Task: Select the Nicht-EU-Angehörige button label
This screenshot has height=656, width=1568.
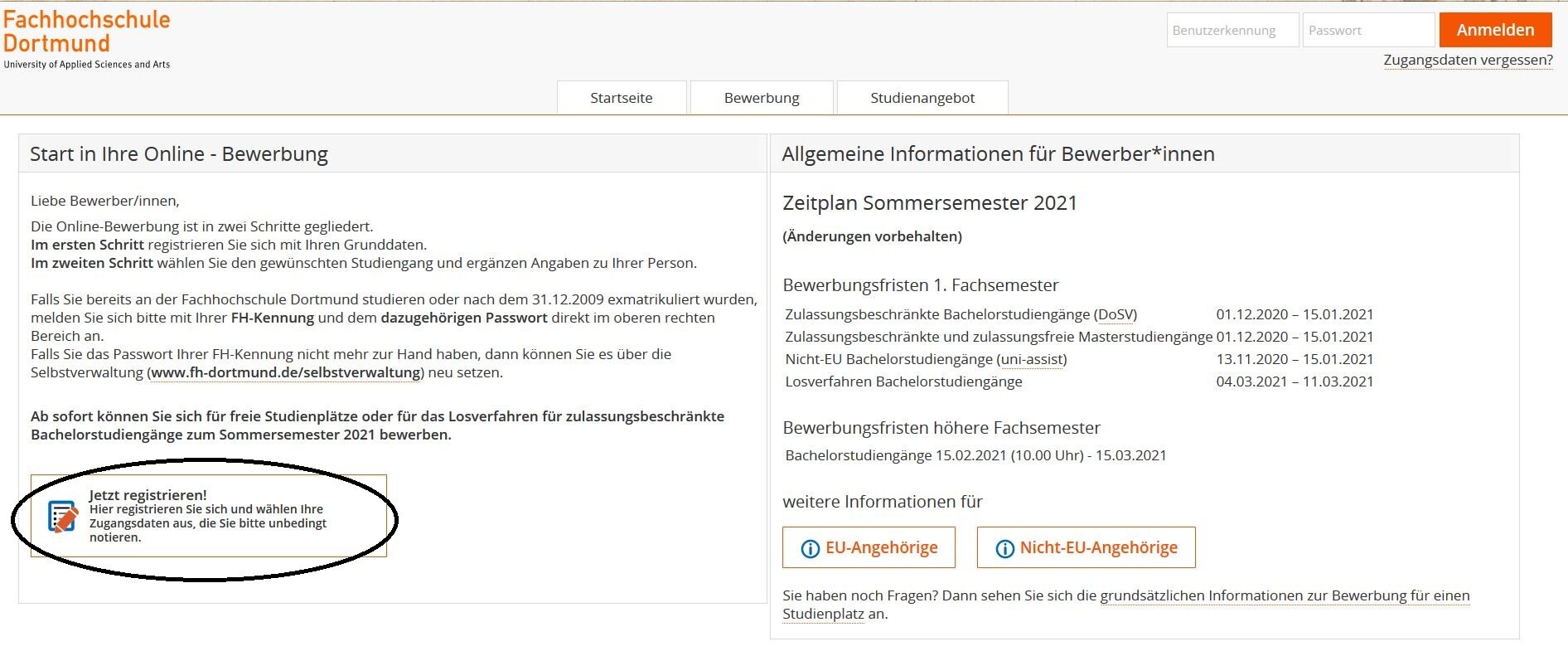Action: 1098,547
